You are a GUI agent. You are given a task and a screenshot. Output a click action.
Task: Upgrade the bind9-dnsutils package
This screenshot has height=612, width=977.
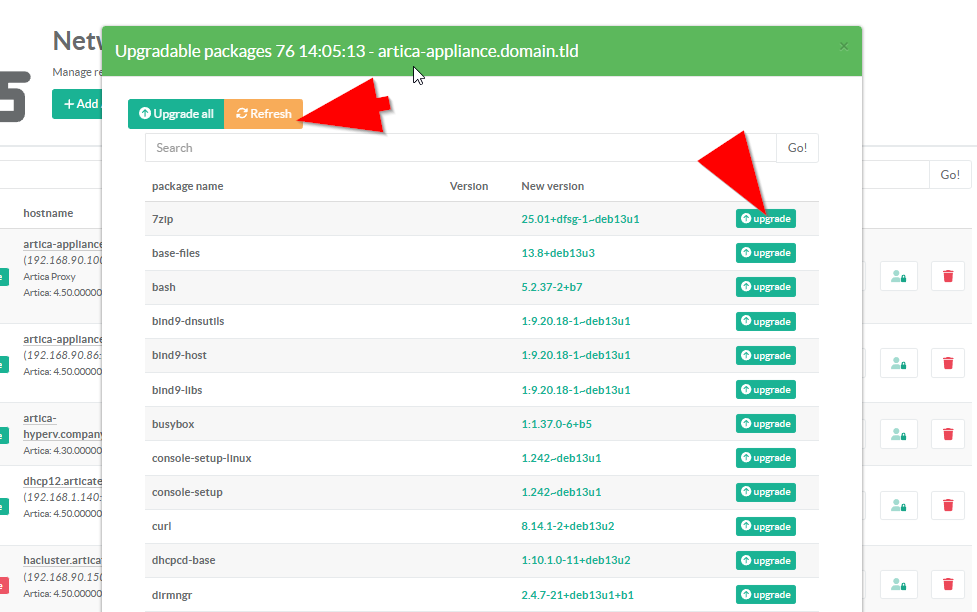tap(765, 321)
